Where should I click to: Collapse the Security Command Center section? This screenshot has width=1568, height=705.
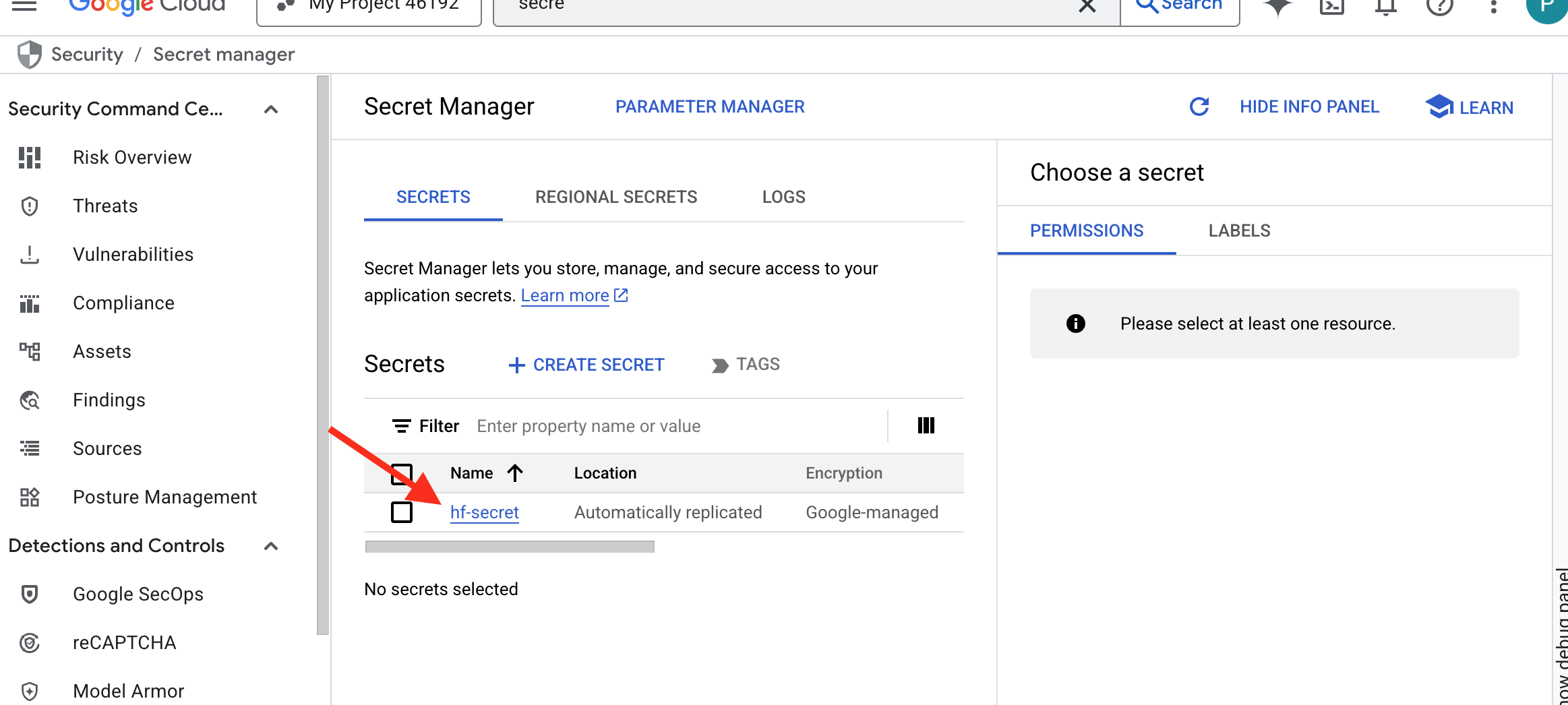(272, 109)
